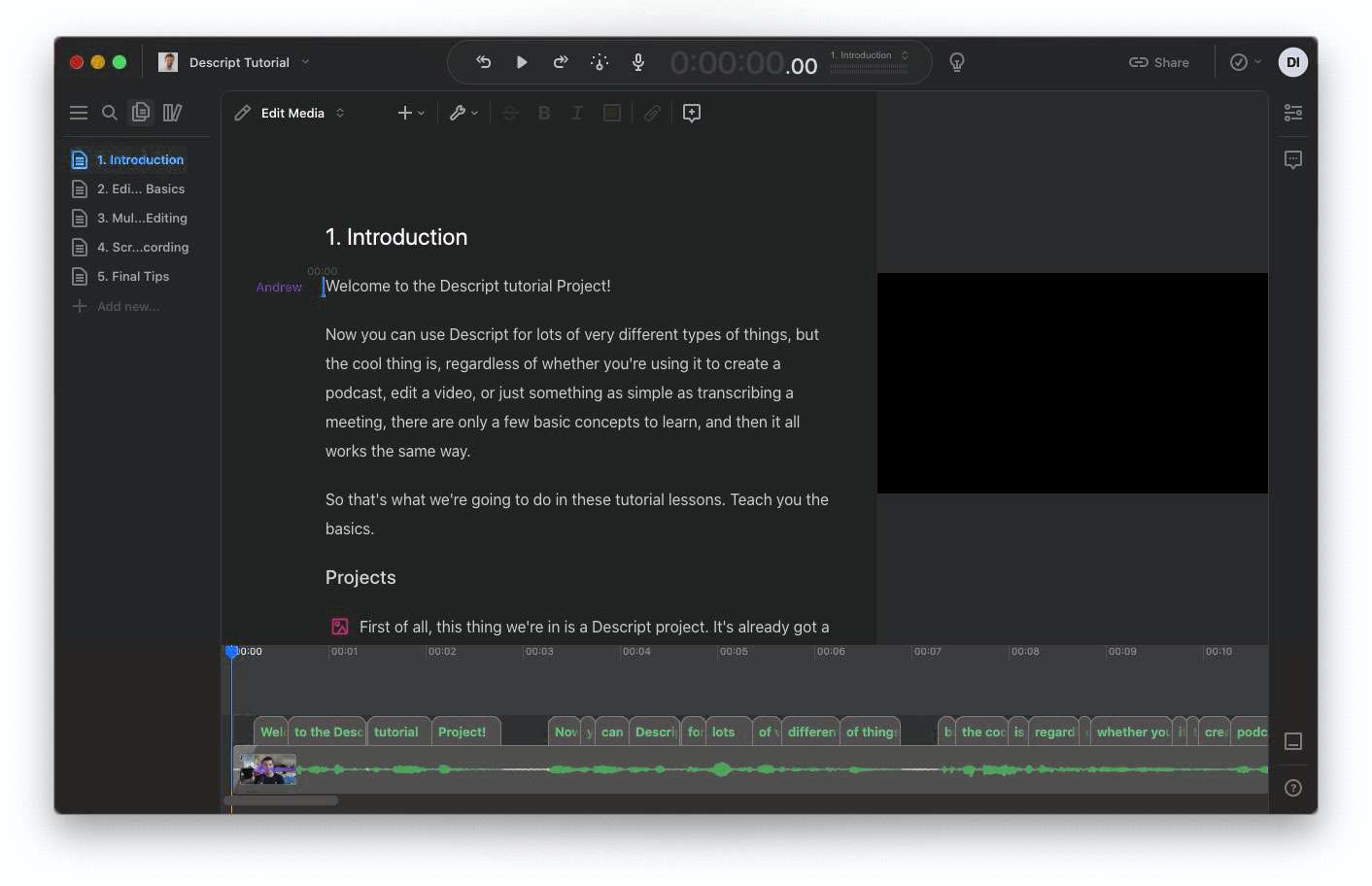Open the composition selector in the time display
The width and height of the screenshot is (1372, 886).
click(x=870, y=55)
